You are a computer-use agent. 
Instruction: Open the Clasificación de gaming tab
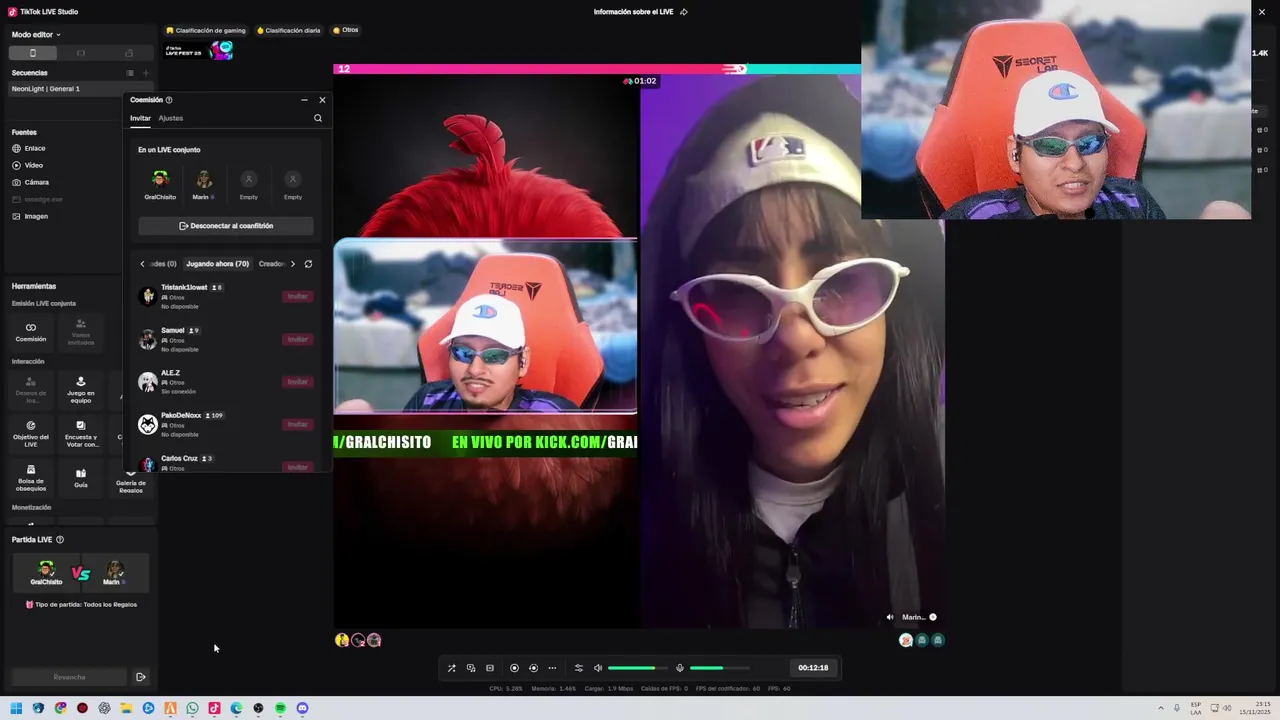[x=205, y=30]
